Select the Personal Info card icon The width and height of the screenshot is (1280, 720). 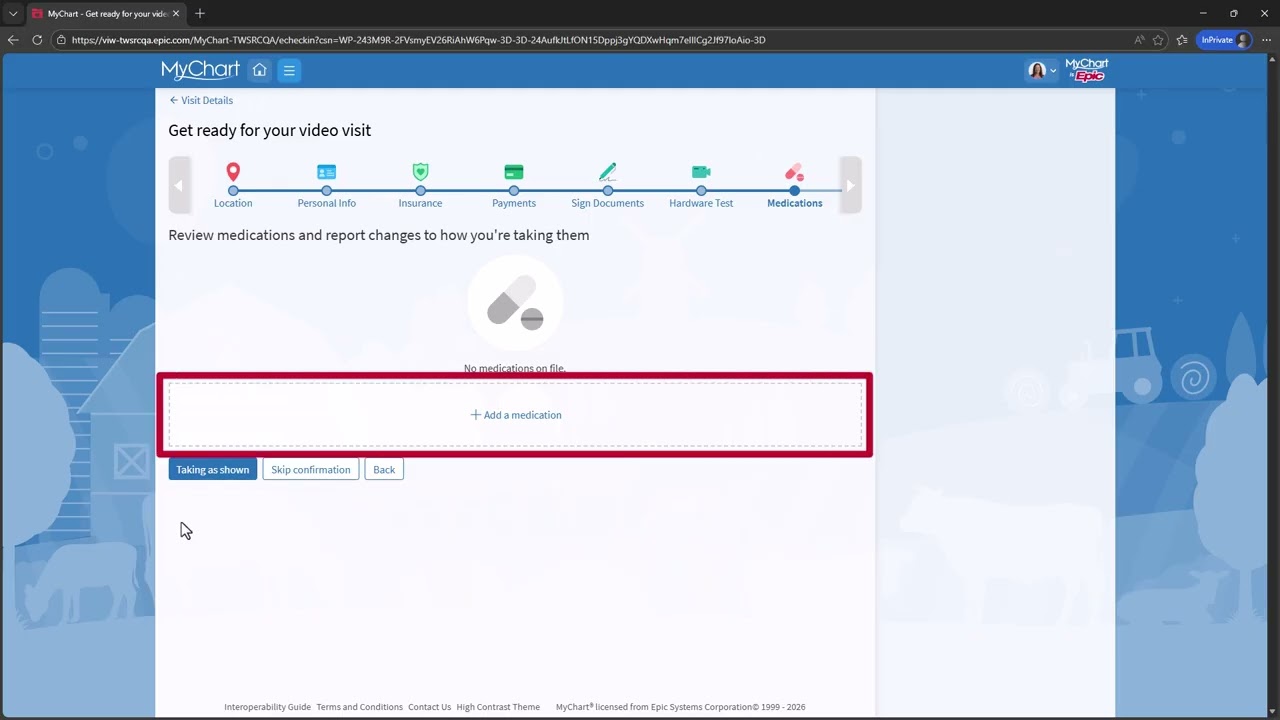pos(326,172)
